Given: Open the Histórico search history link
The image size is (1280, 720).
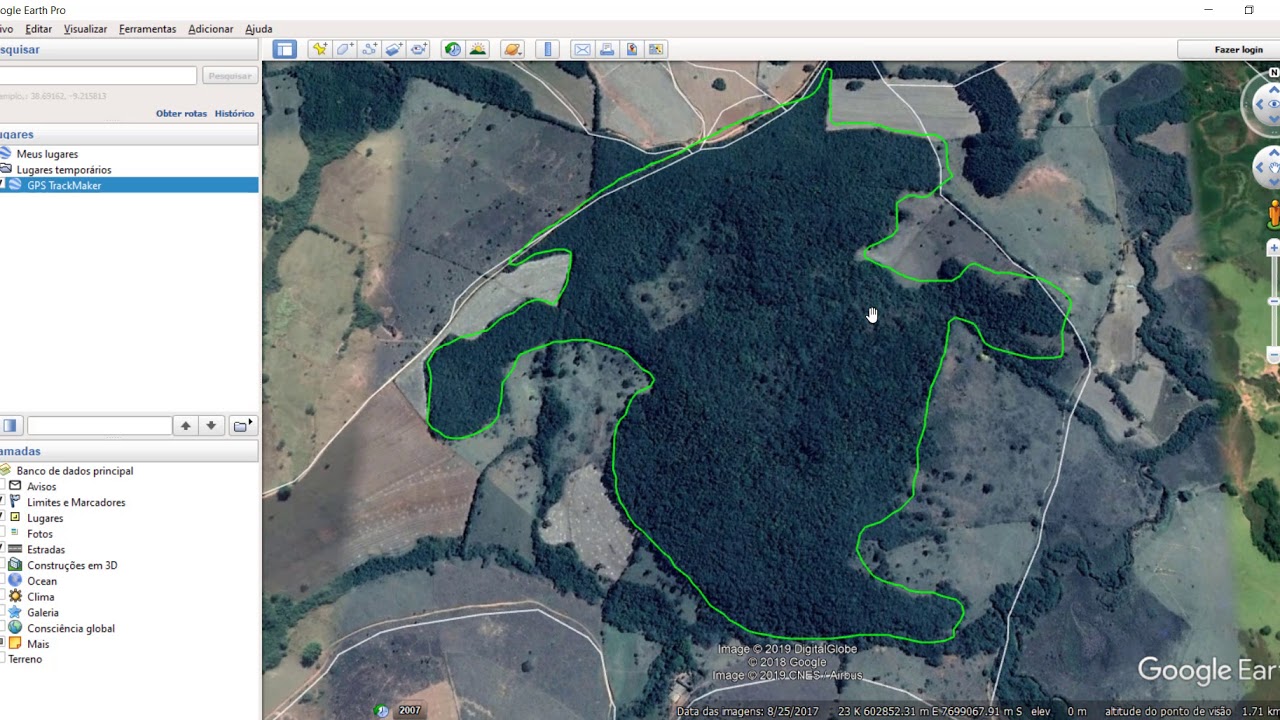Looking at the screenshot, I should [x=234, y=114].
